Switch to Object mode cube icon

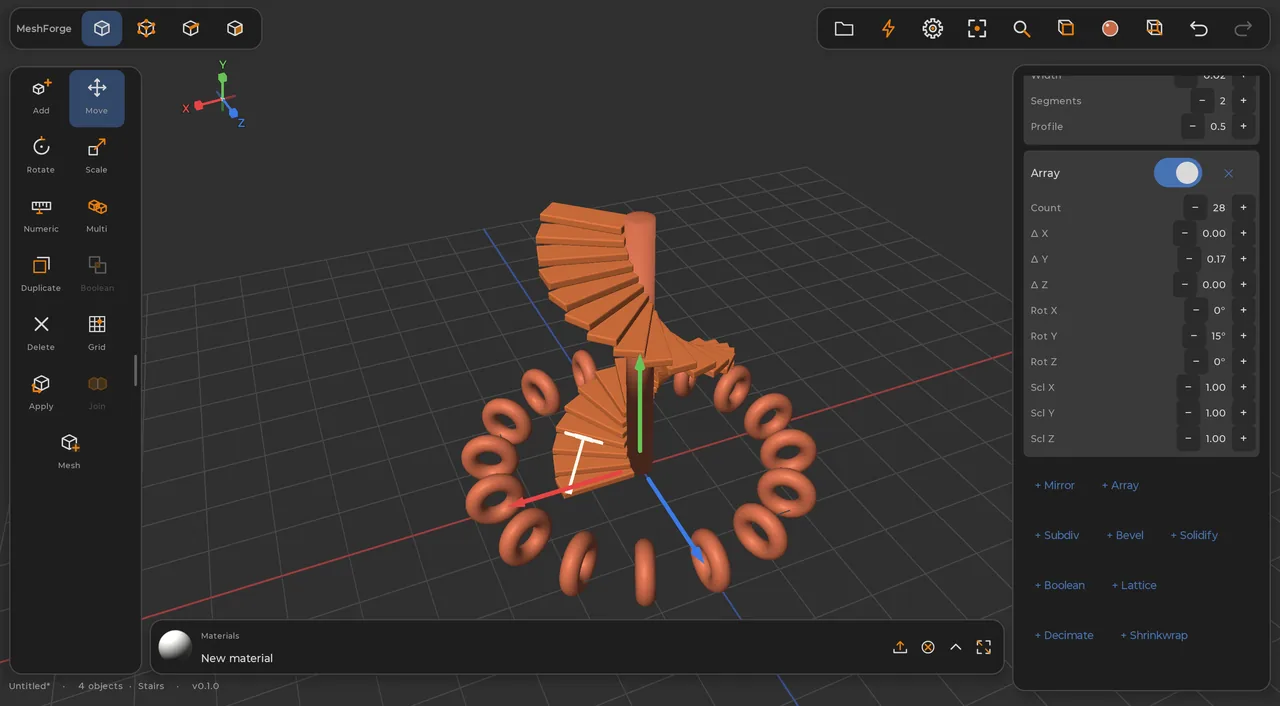tap(102, 29)
